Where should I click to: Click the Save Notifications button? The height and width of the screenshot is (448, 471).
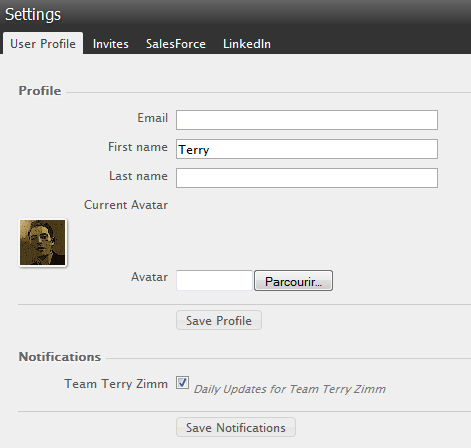coord(236,427)
